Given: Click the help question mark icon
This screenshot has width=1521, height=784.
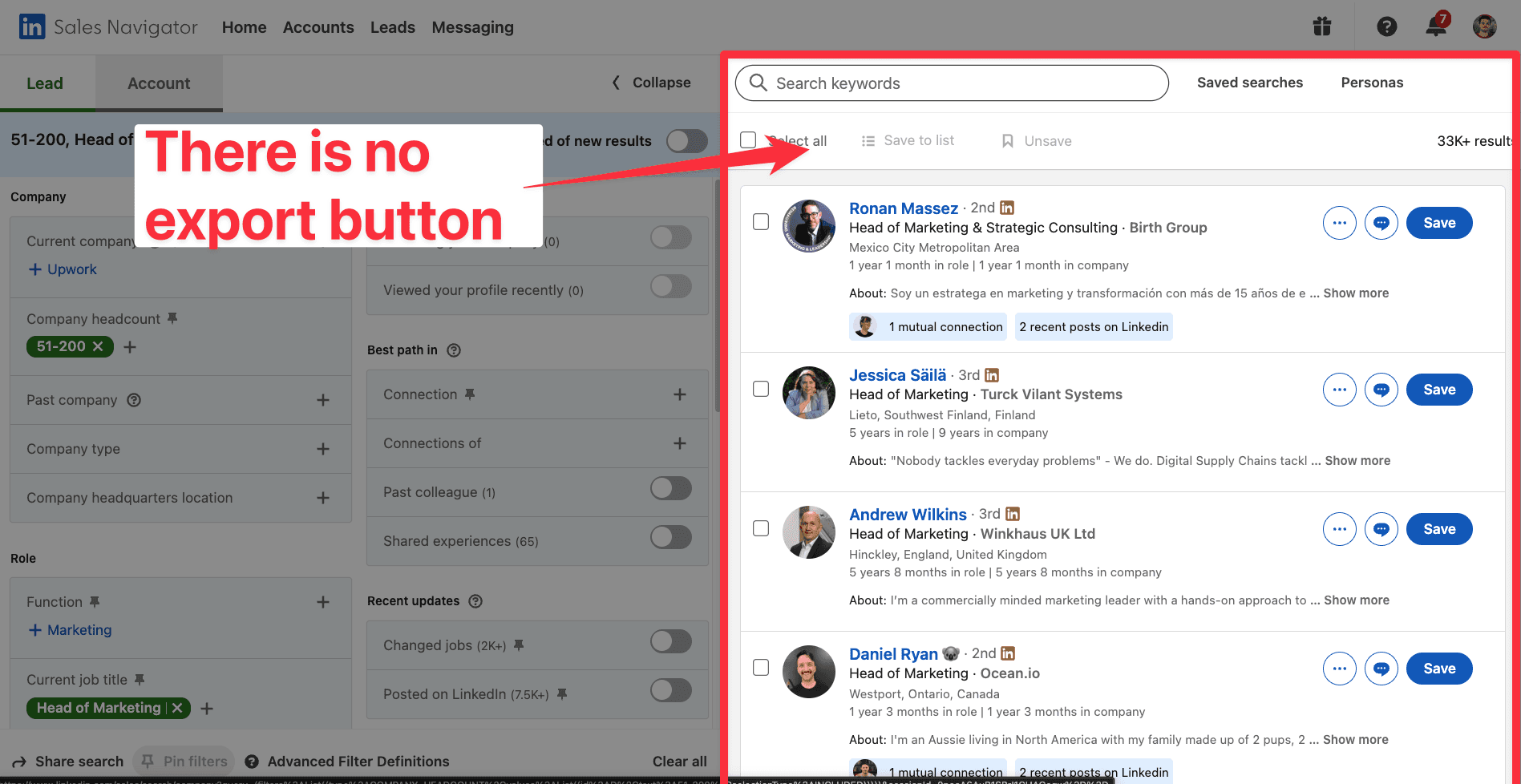Looking at the screenshot, I should coord(1387,26).
